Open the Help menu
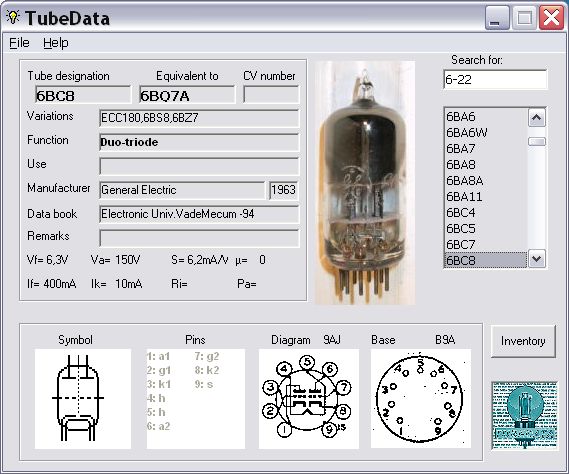 pos(56,43)
